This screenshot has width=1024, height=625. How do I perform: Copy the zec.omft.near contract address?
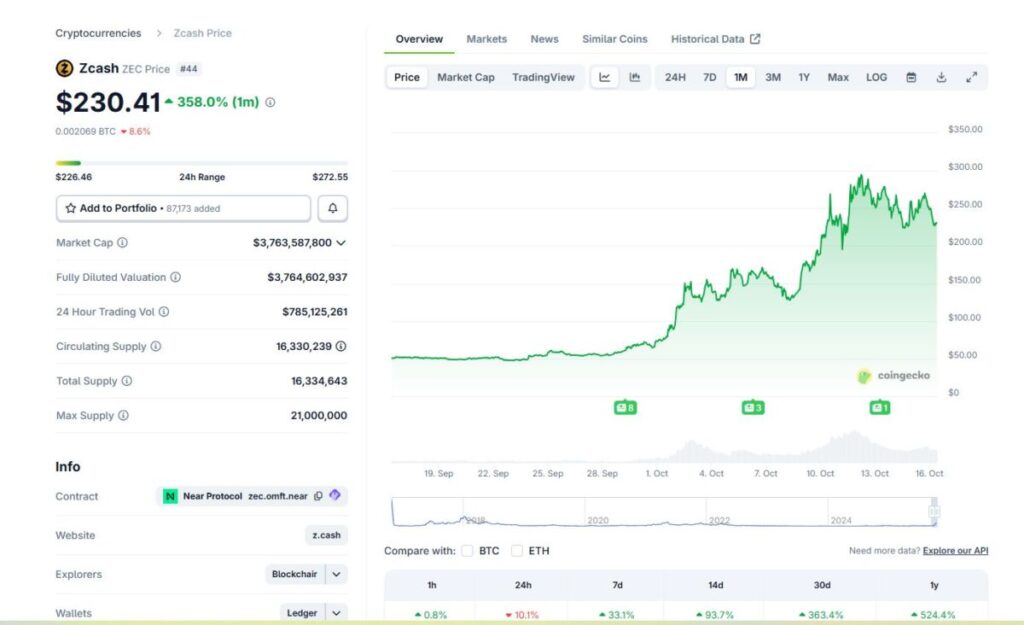[318, 496]
